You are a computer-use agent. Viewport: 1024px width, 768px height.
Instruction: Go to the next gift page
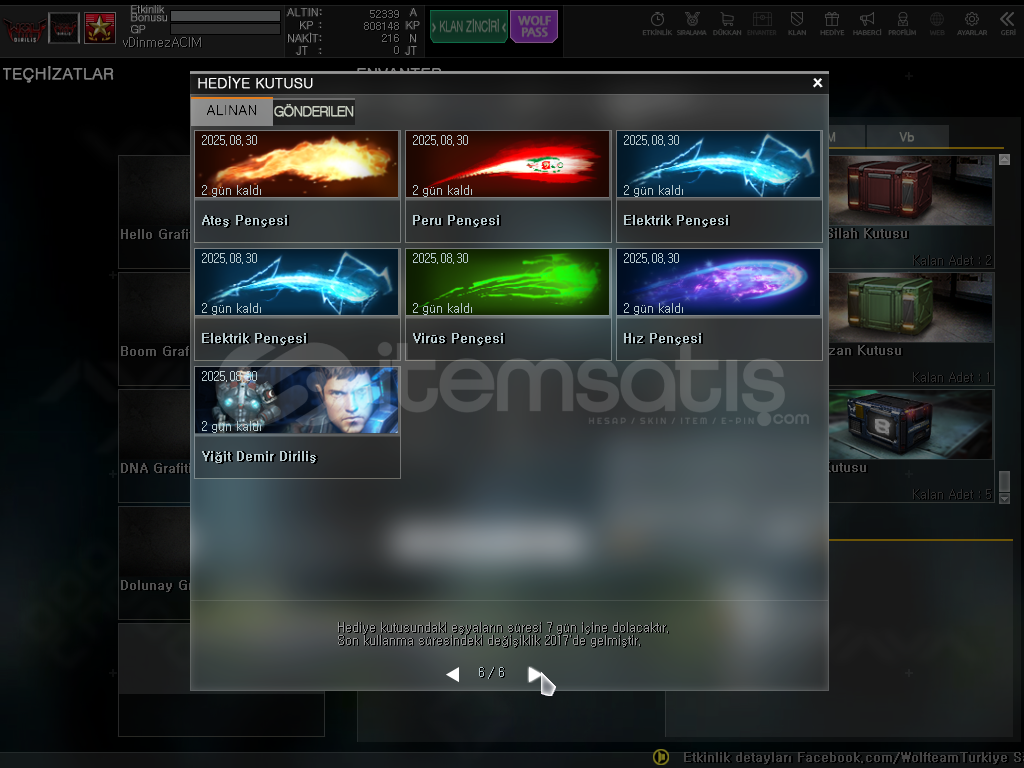coord(535,674)
